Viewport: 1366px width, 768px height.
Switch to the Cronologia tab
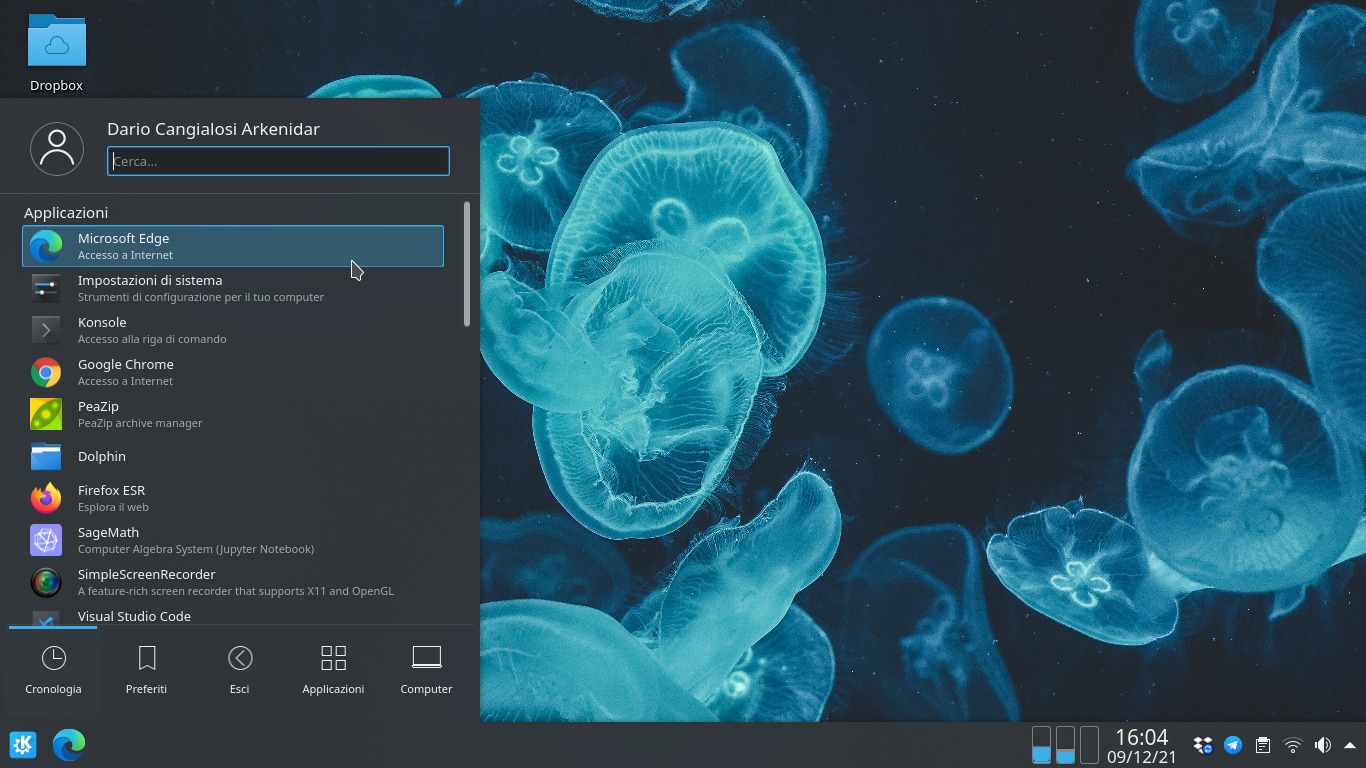pyautogui.click(x=53, y=670)
